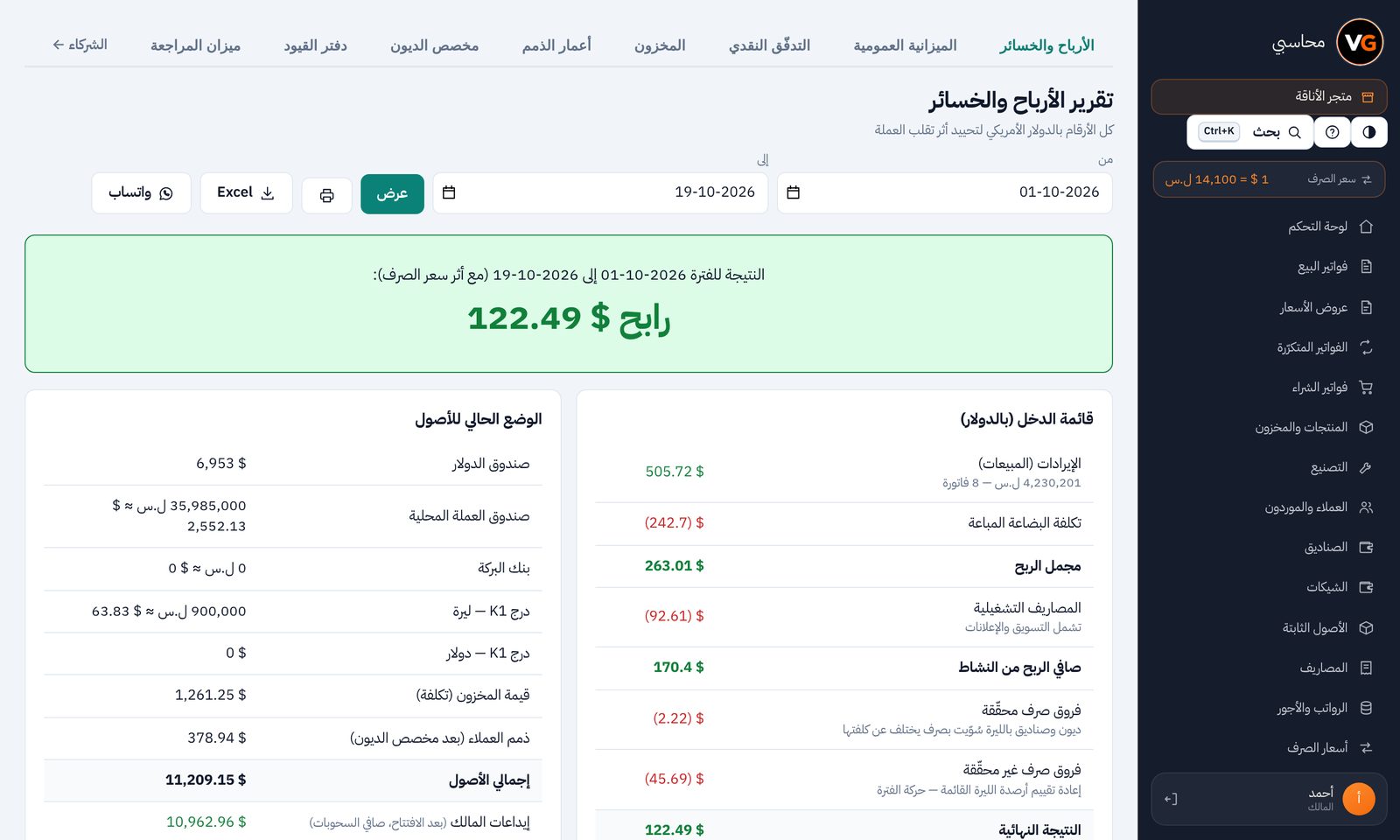
Task: Click the cart icon فواتير الشراء
Action: point(1366,388)
